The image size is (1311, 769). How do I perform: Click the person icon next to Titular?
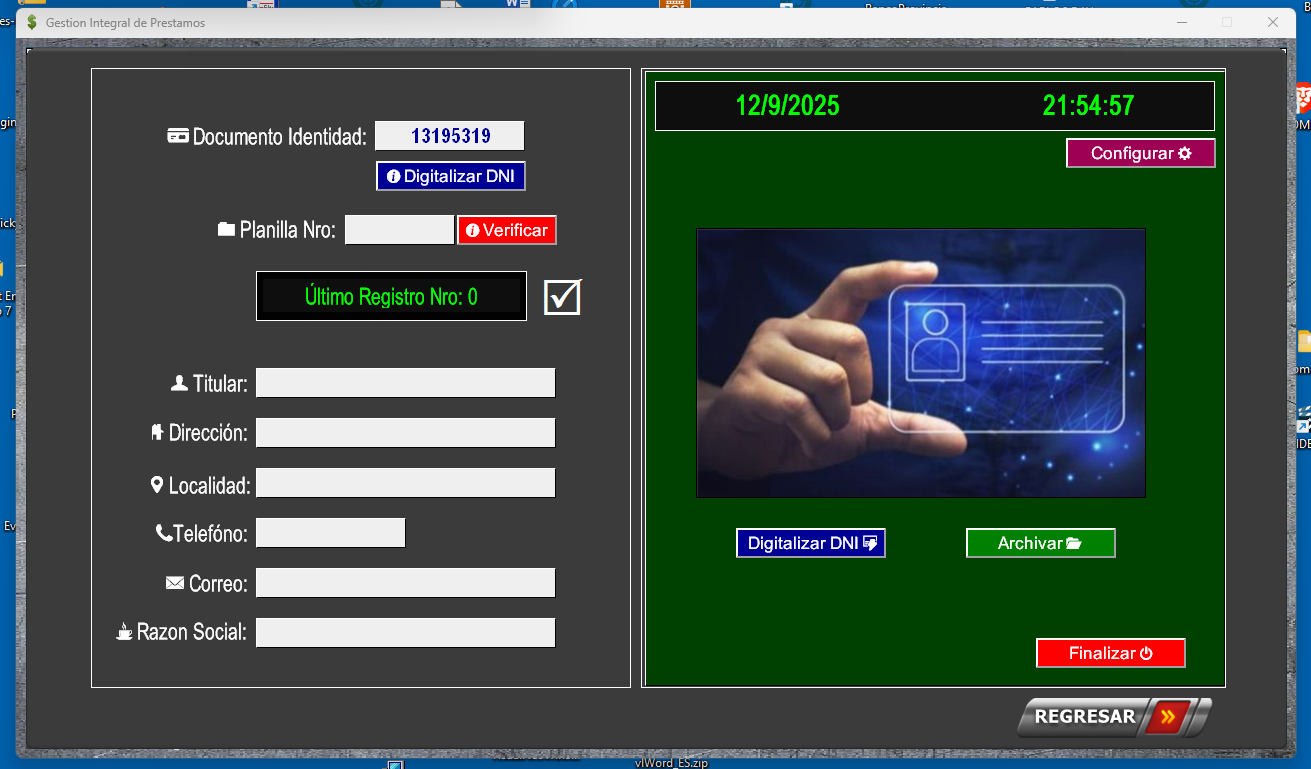tap(180, 383)
